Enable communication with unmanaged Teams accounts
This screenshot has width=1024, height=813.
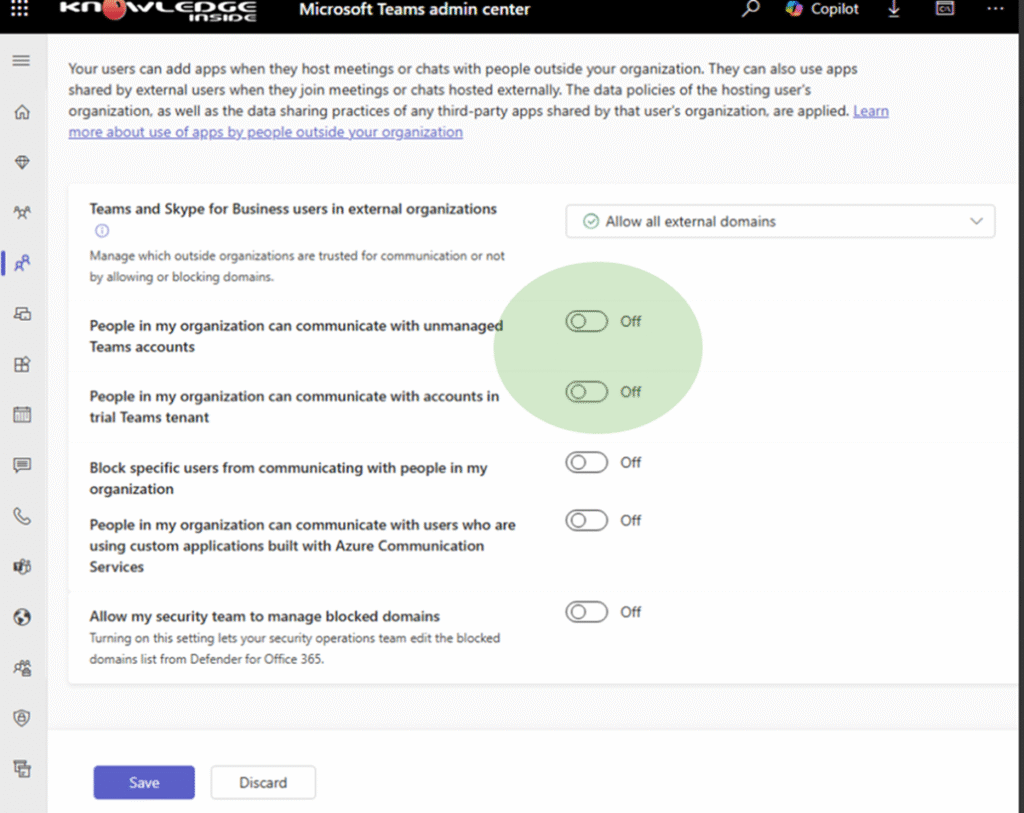click(586, 322)
